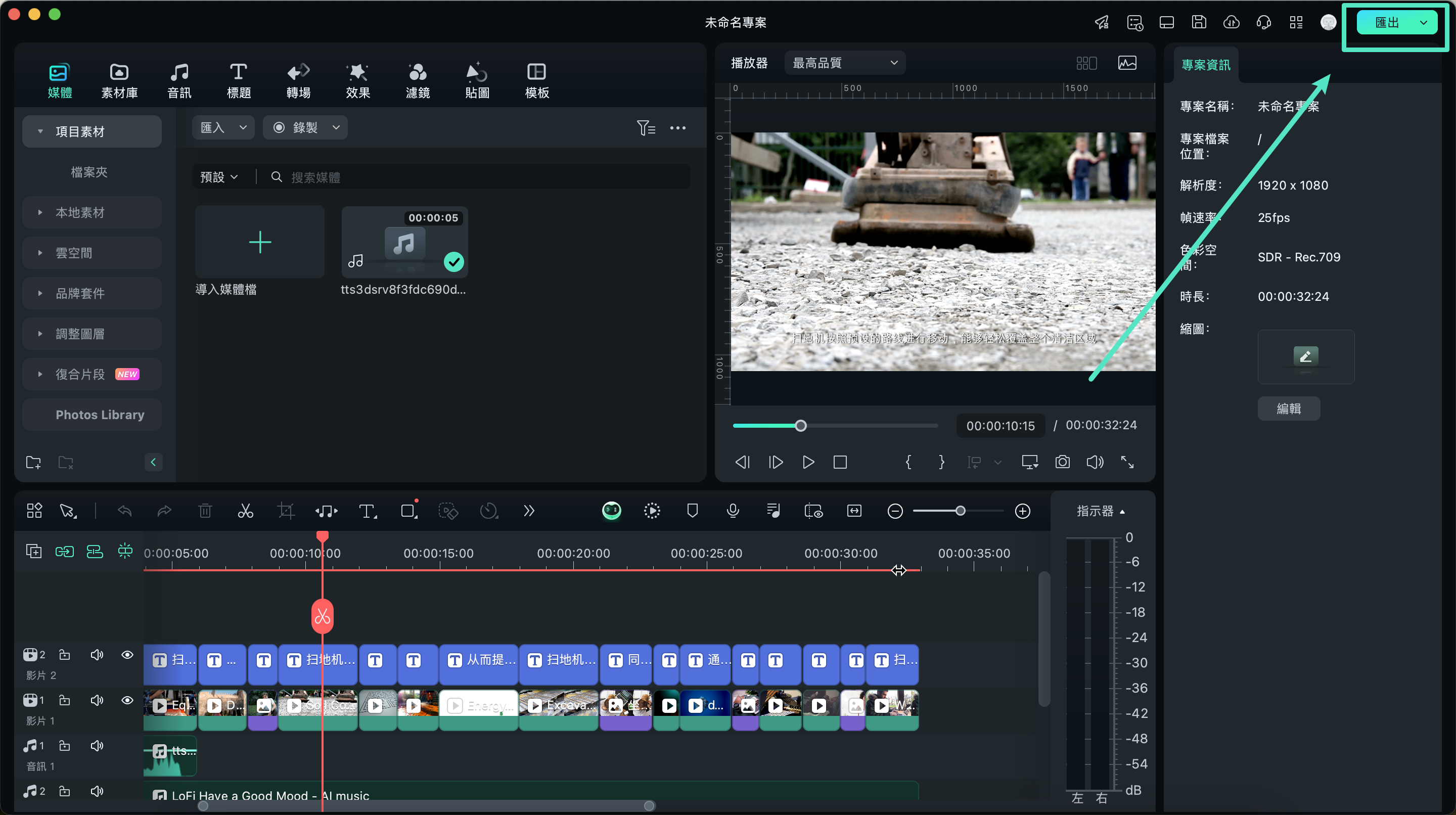Click the play button in the player

pyautogui.click(x=808, y=462)
